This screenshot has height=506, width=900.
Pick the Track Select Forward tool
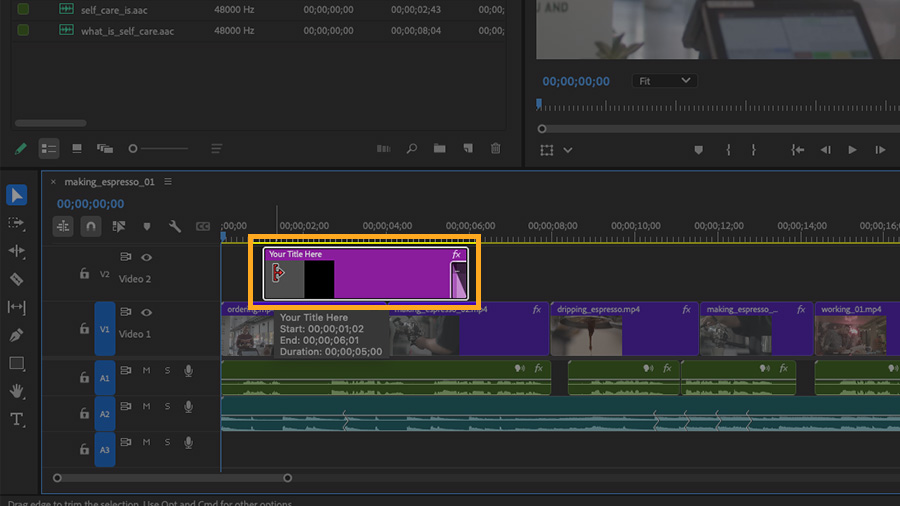(x=16, y=223)
